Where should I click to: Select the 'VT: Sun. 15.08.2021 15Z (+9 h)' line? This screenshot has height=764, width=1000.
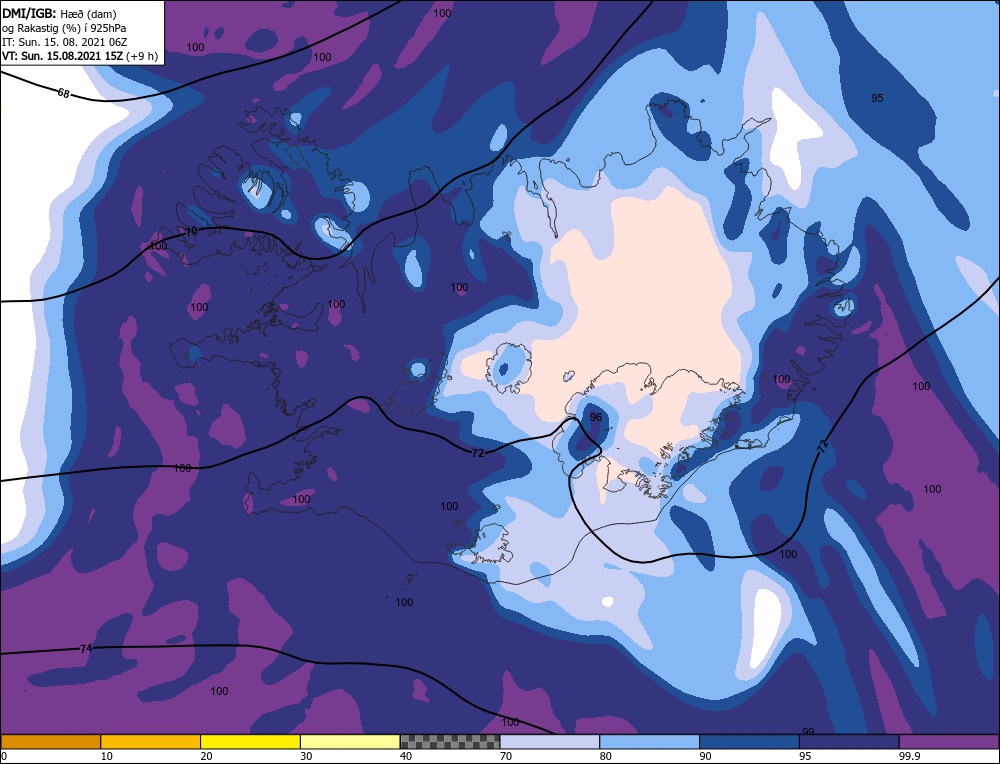click(x=80, y=56)
